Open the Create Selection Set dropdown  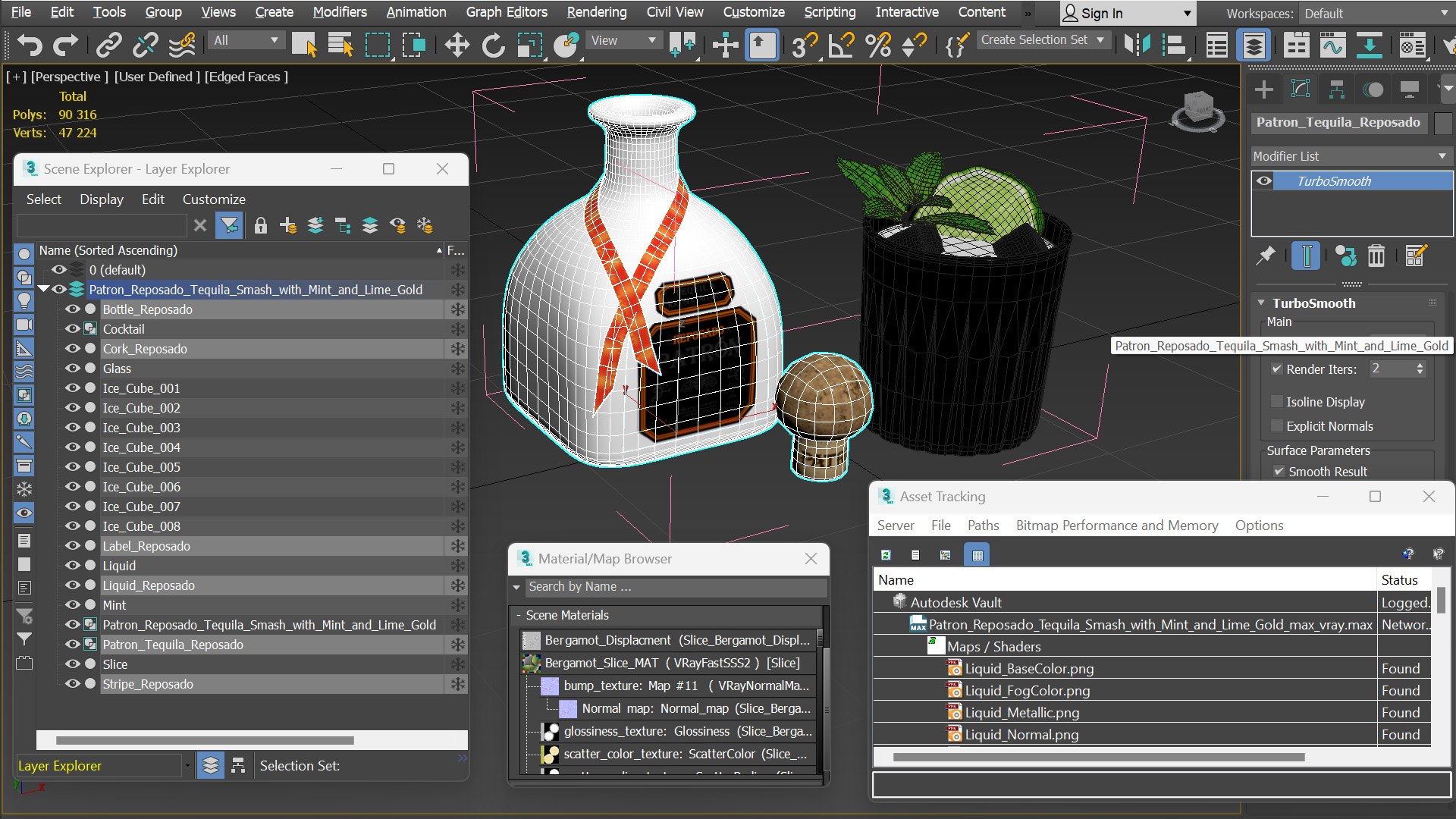(1043, 40)
